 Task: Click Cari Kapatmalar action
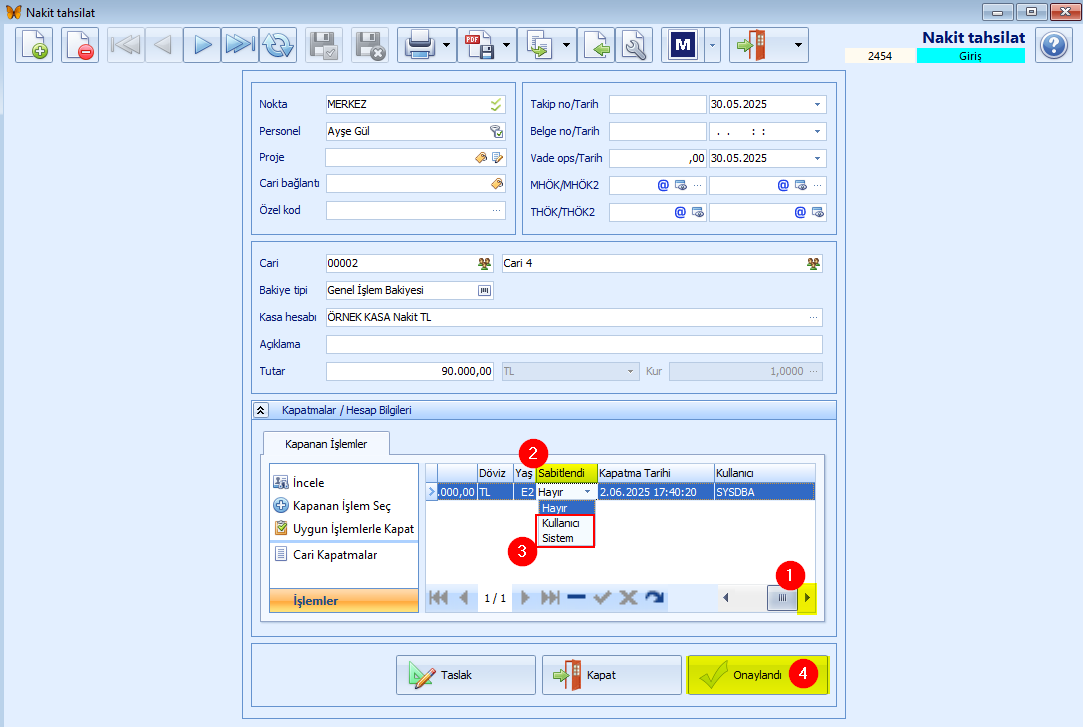tap(335, 554)
